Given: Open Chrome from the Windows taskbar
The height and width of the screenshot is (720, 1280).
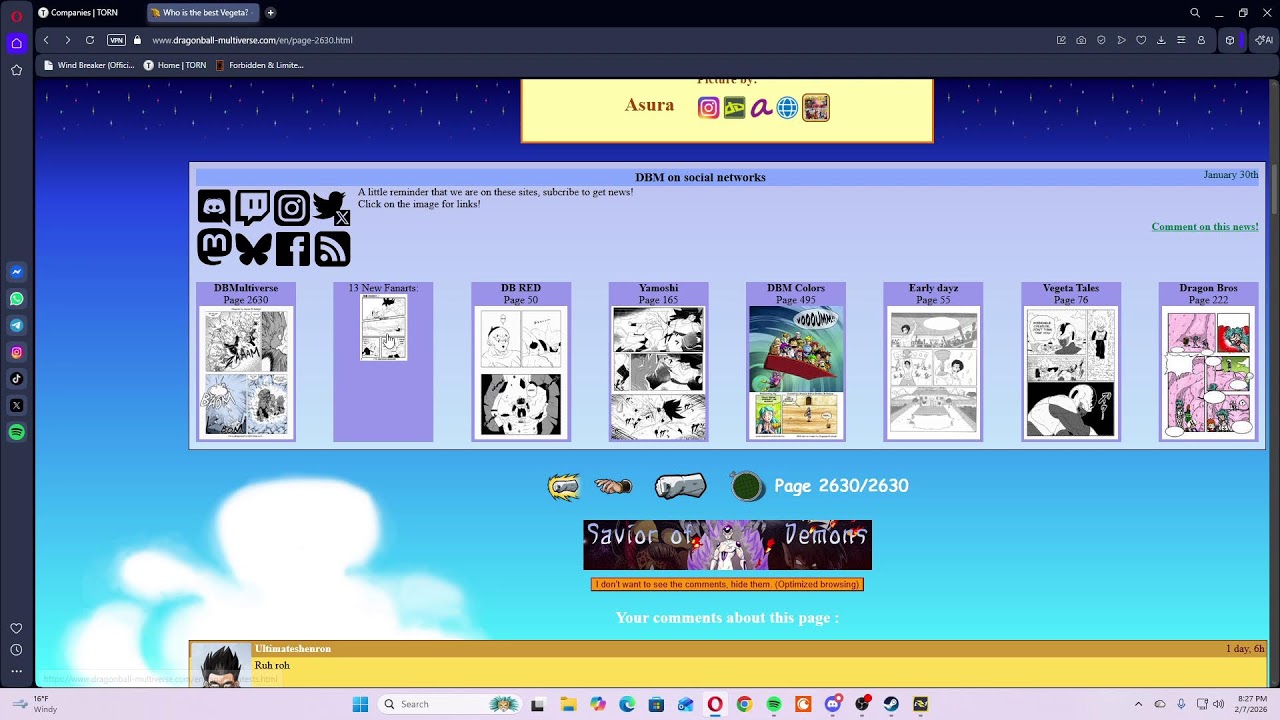Looking at the screenshot, I should coord(744,704).
